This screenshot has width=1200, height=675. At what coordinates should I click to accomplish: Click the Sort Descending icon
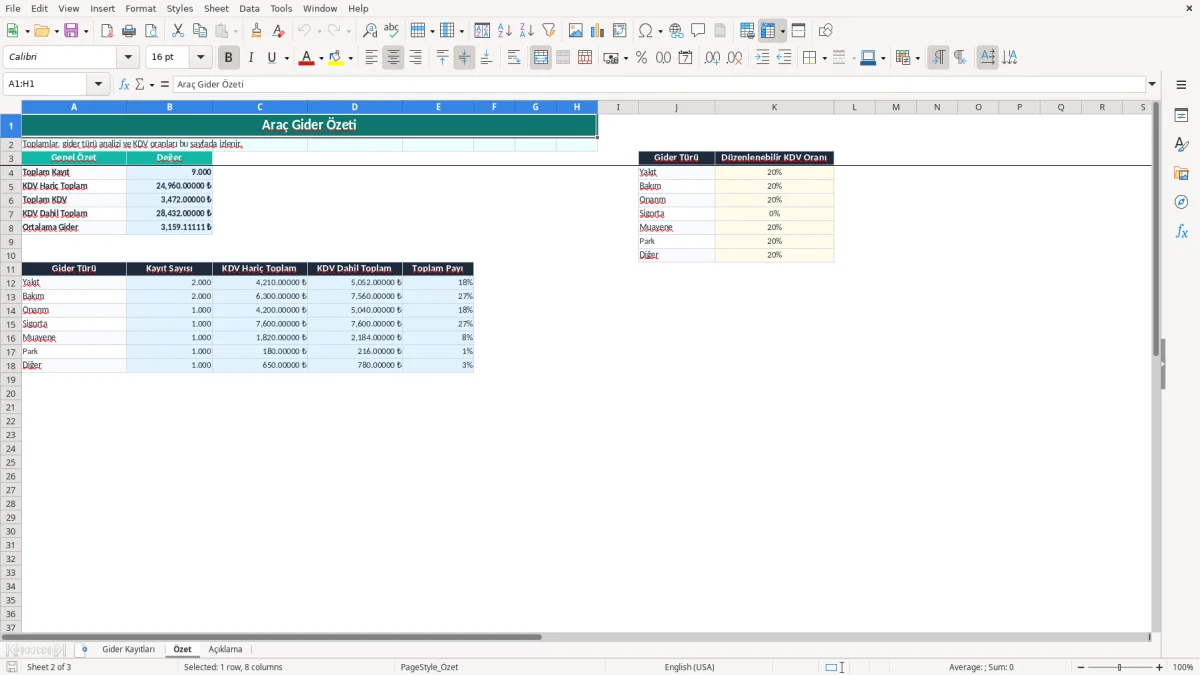coord(527,31)
